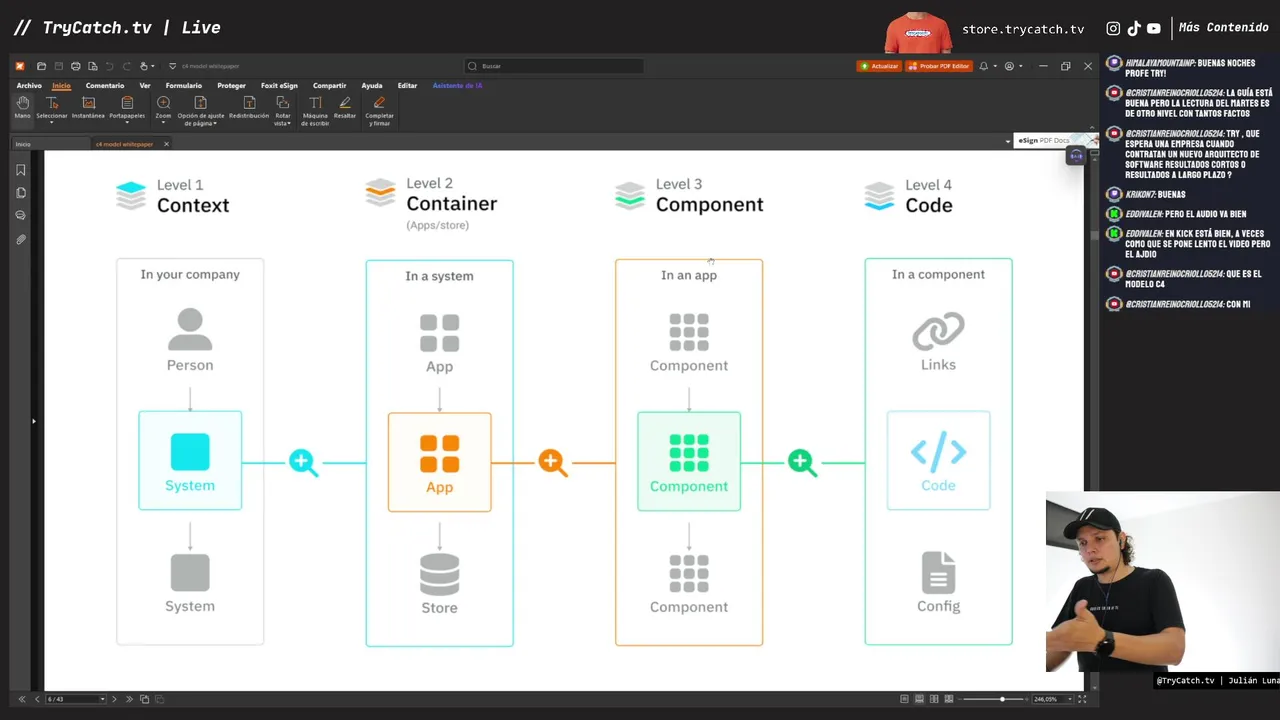The height and width of the screenshot is (720, 1280).
Task: Click the green magnifier between Component and Code
Action: point(802,462)
